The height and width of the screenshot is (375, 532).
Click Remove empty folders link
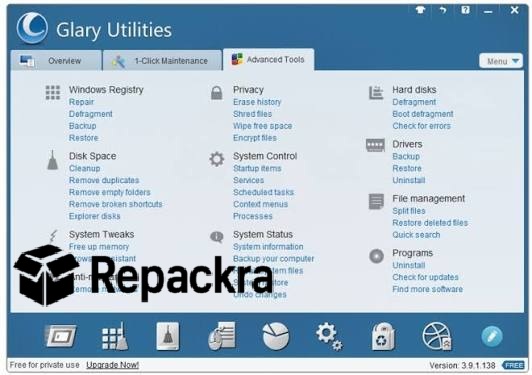coord(110,192)
